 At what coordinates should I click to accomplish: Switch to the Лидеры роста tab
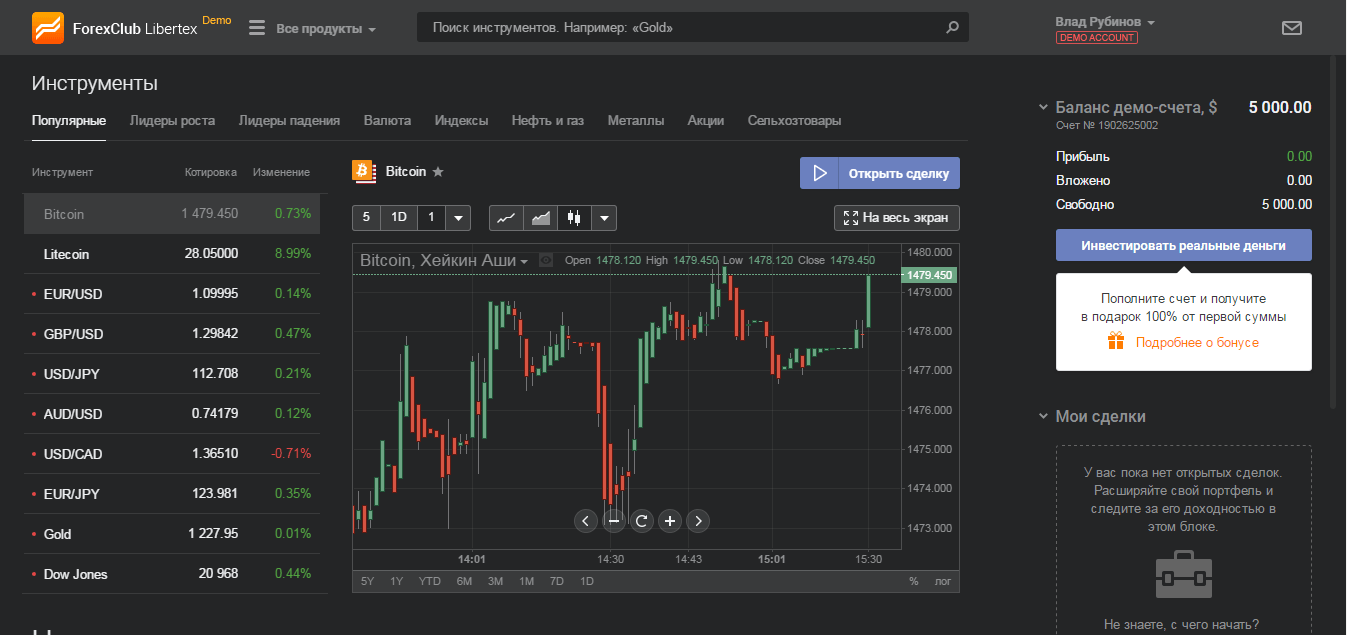point(172,120)
